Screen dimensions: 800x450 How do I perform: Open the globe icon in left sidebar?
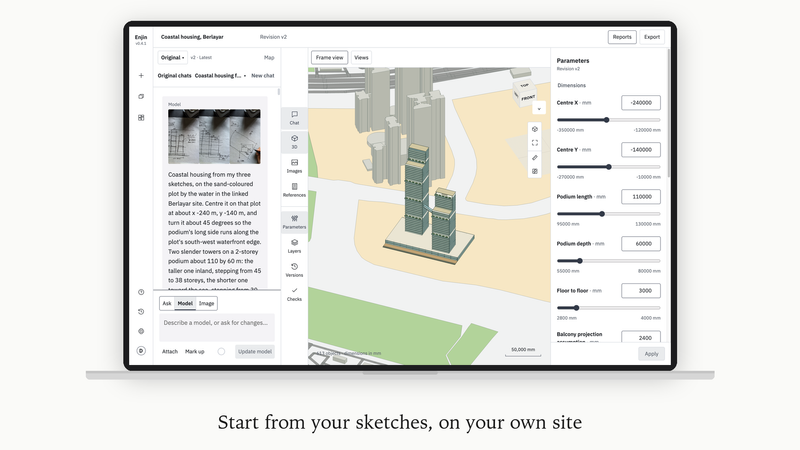pyautogui.click(x=141, y=331)
